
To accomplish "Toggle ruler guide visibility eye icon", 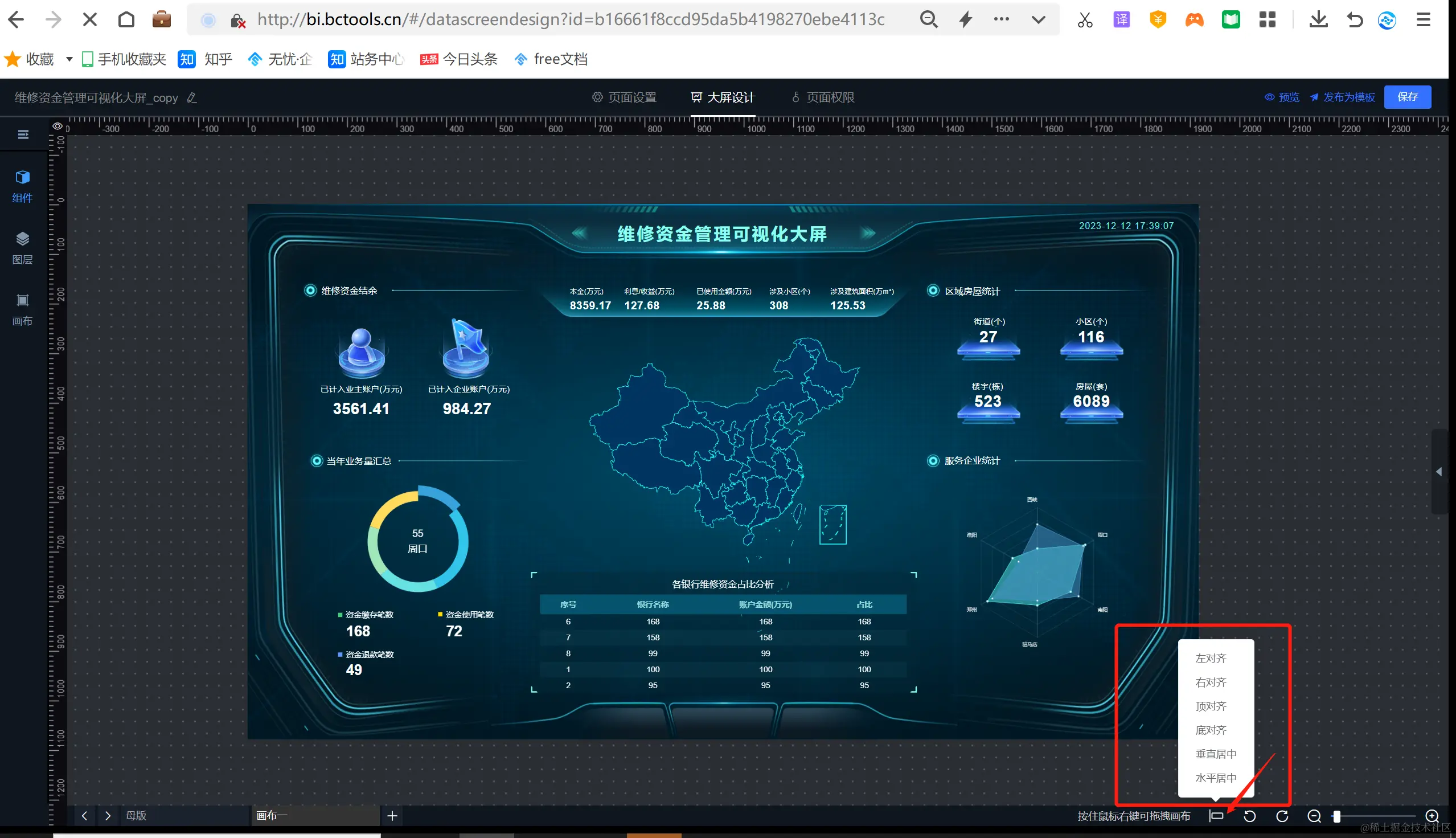I will [x=57, y=126].
